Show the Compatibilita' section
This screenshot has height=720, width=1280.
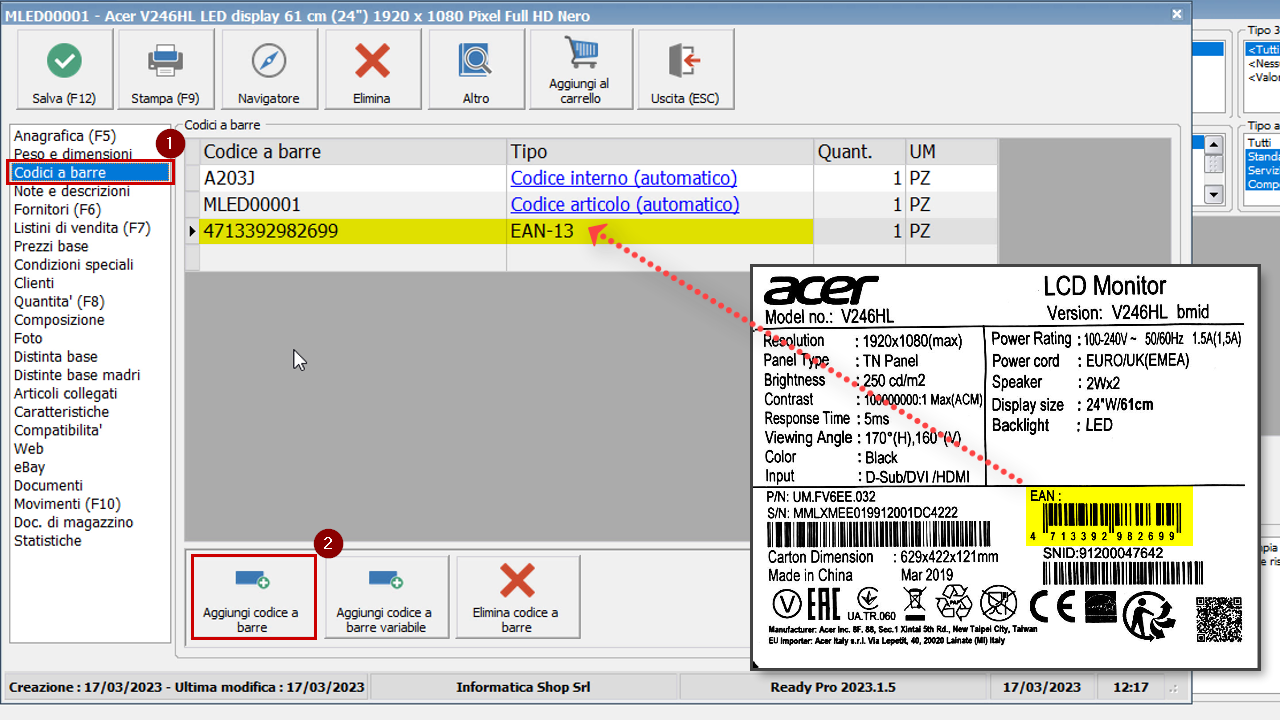tap(58, 430)
